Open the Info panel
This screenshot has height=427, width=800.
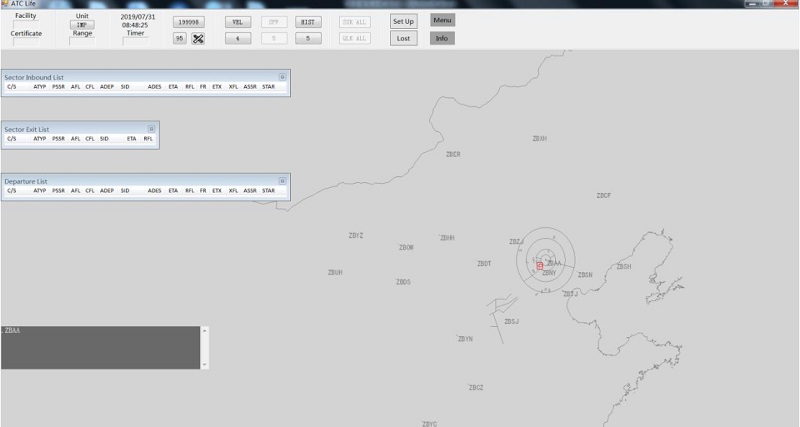pyautogui.click(x=442, y=38)
